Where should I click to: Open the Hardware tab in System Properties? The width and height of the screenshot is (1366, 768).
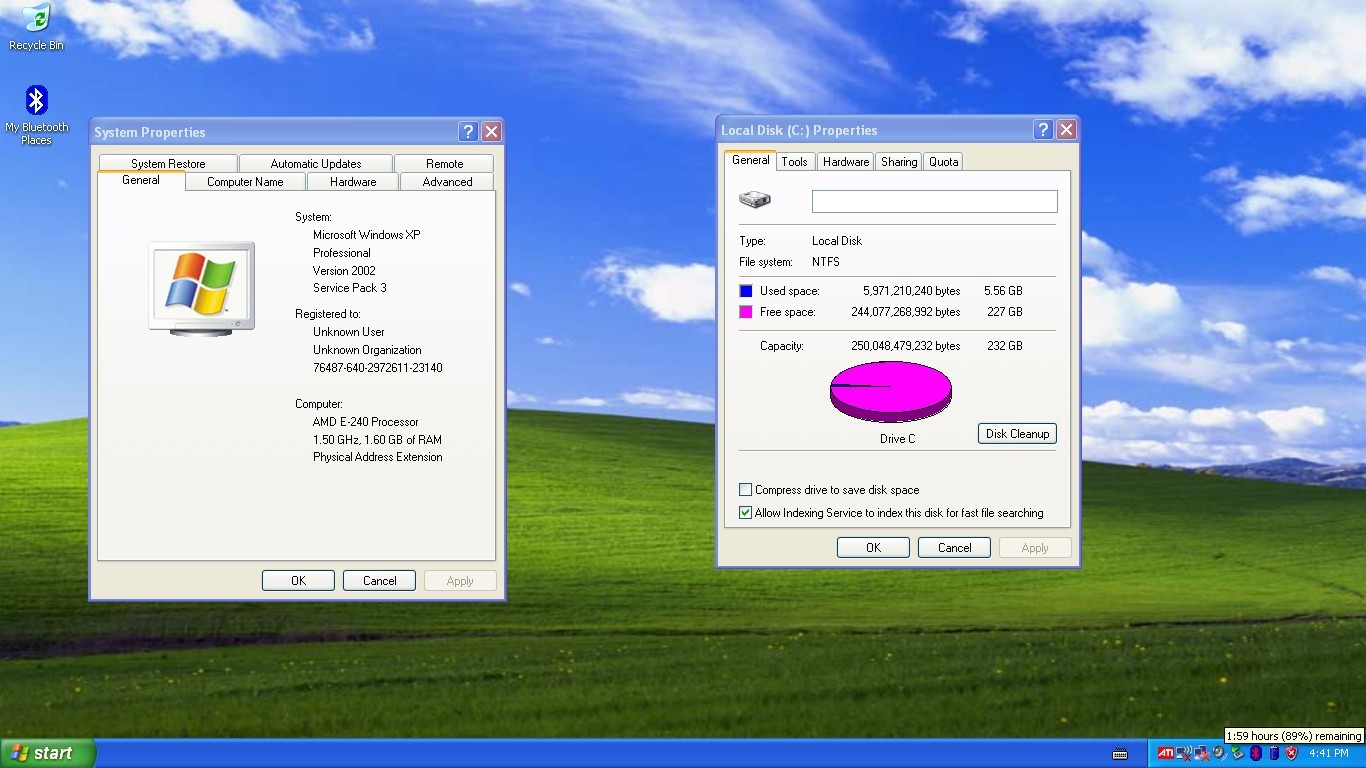353,182
